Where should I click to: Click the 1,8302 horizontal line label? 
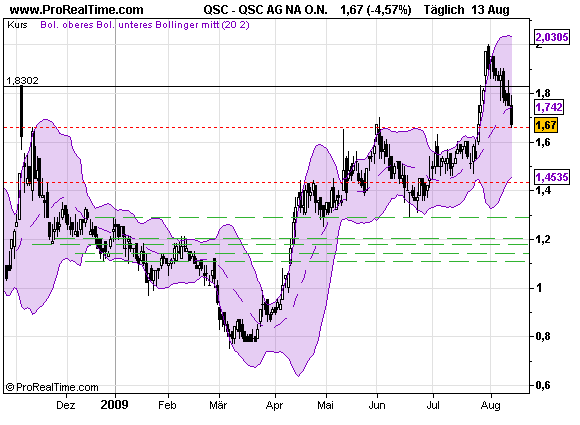coord(23,81)
